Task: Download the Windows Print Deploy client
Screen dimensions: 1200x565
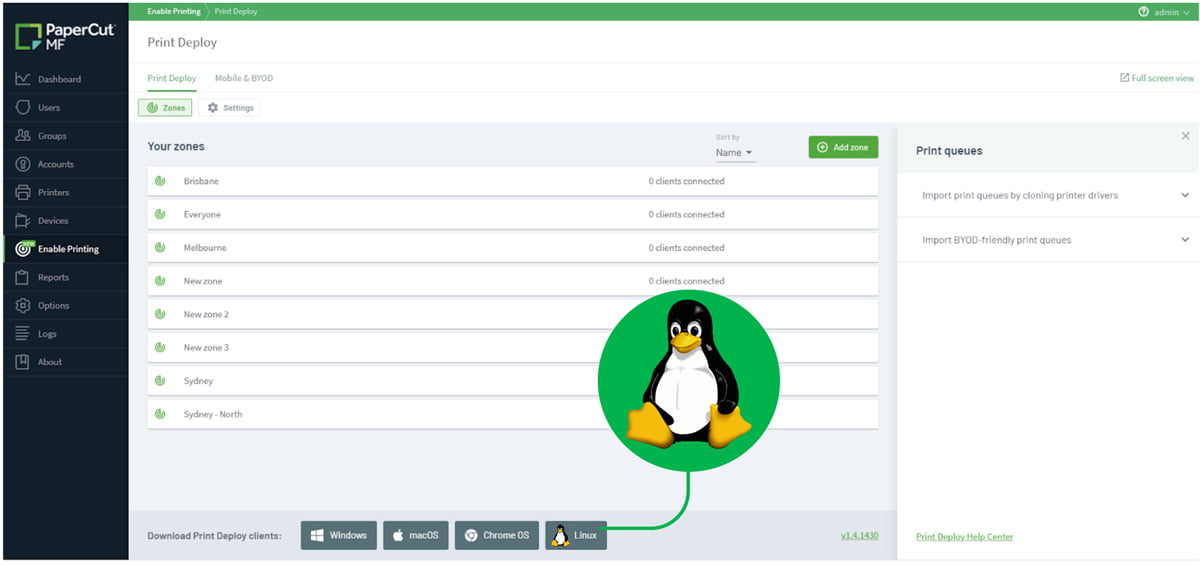Action: coord(339,535)
